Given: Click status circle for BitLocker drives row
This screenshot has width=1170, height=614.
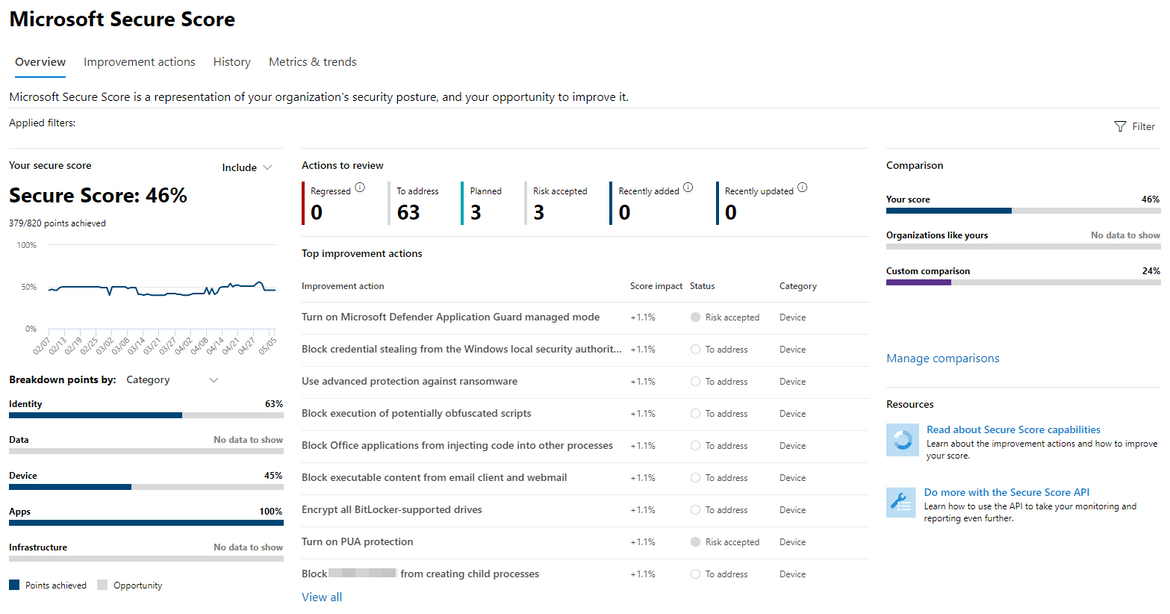Looking at the screenshot, I should click(x=695, y=510).
